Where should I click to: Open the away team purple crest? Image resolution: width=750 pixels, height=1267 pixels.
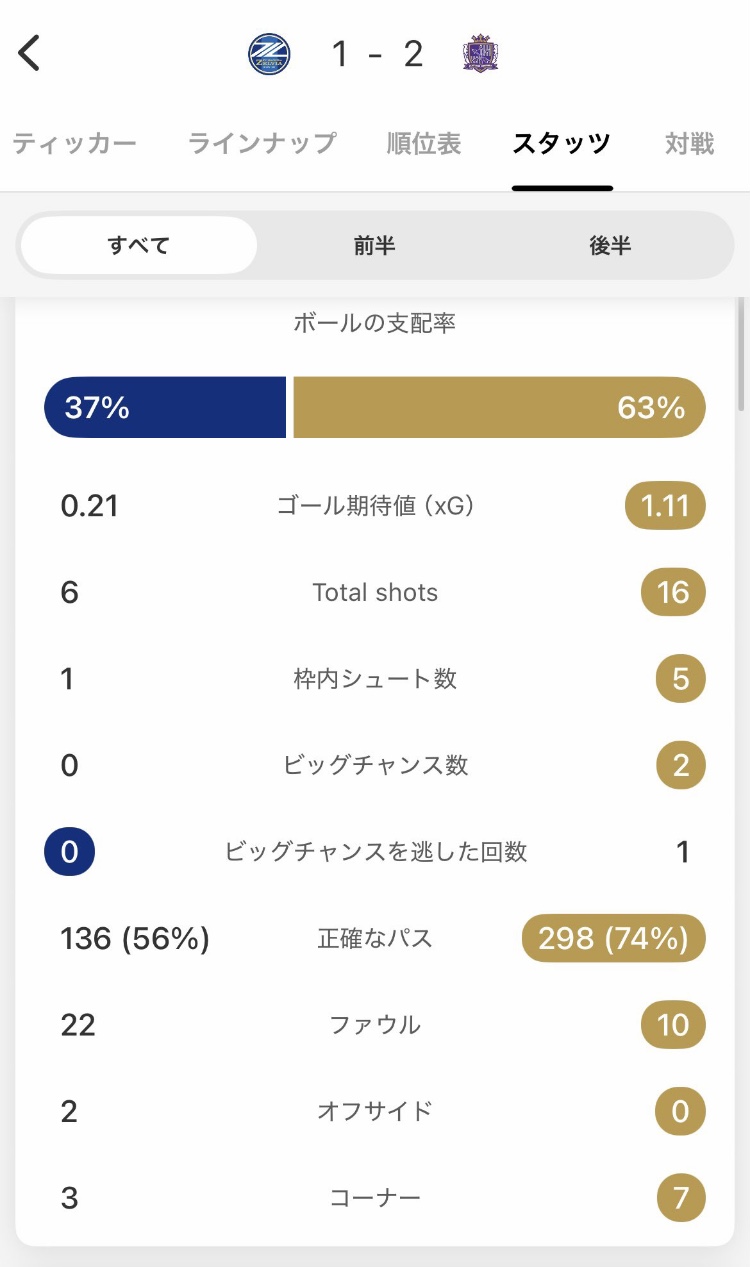(x=481, y=54)
